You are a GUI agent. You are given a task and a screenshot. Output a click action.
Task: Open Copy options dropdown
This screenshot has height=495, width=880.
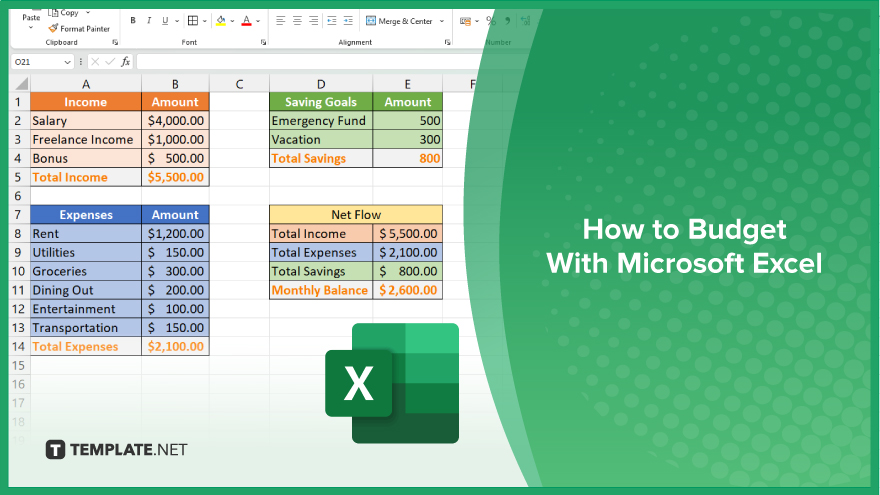[x=88, y=12]
